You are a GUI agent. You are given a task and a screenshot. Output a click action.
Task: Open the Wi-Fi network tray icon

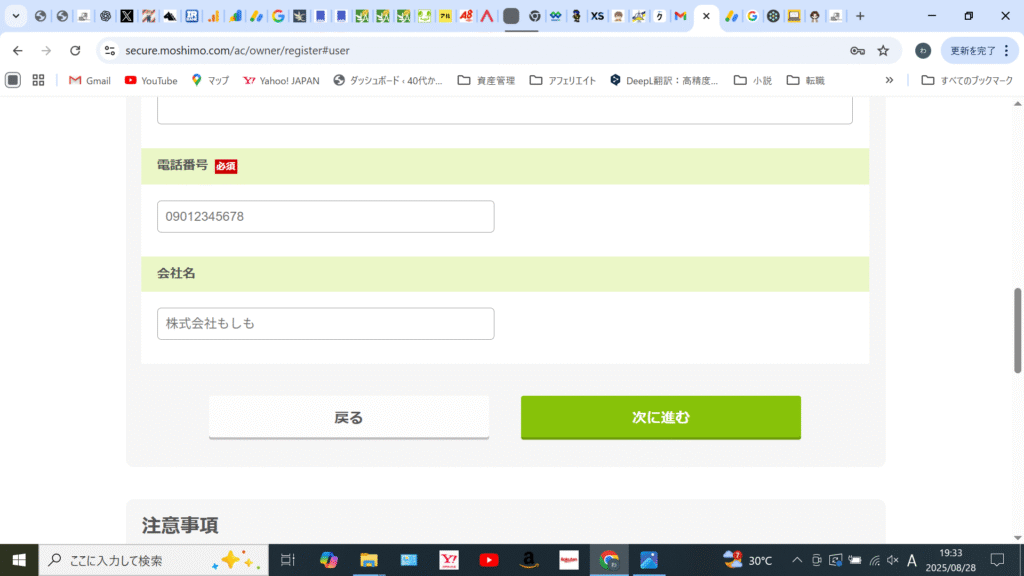click(x=874, y=560)
